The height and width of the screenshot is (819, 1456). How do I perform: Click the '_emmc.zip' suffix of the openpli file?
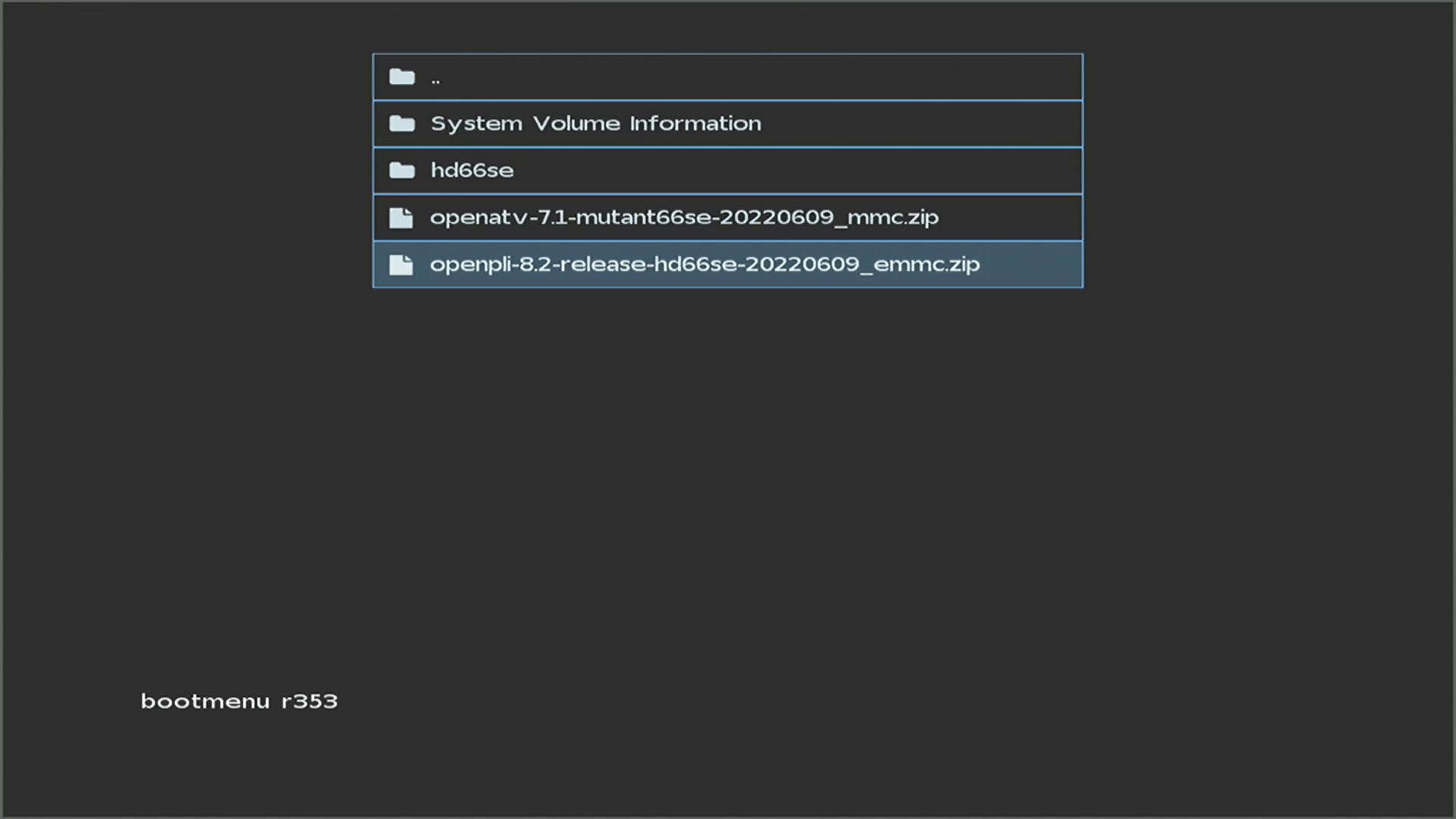921,265
